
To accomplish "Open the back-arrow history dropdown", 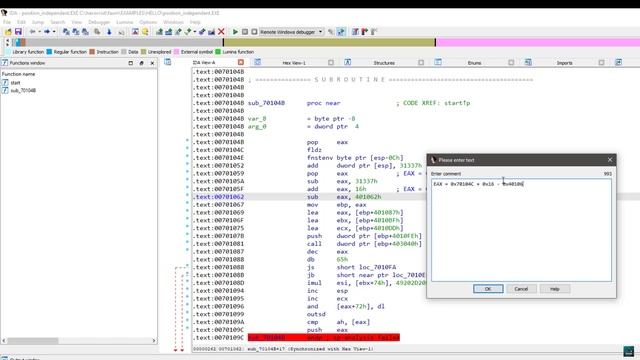I will click(x=39, y=32).
